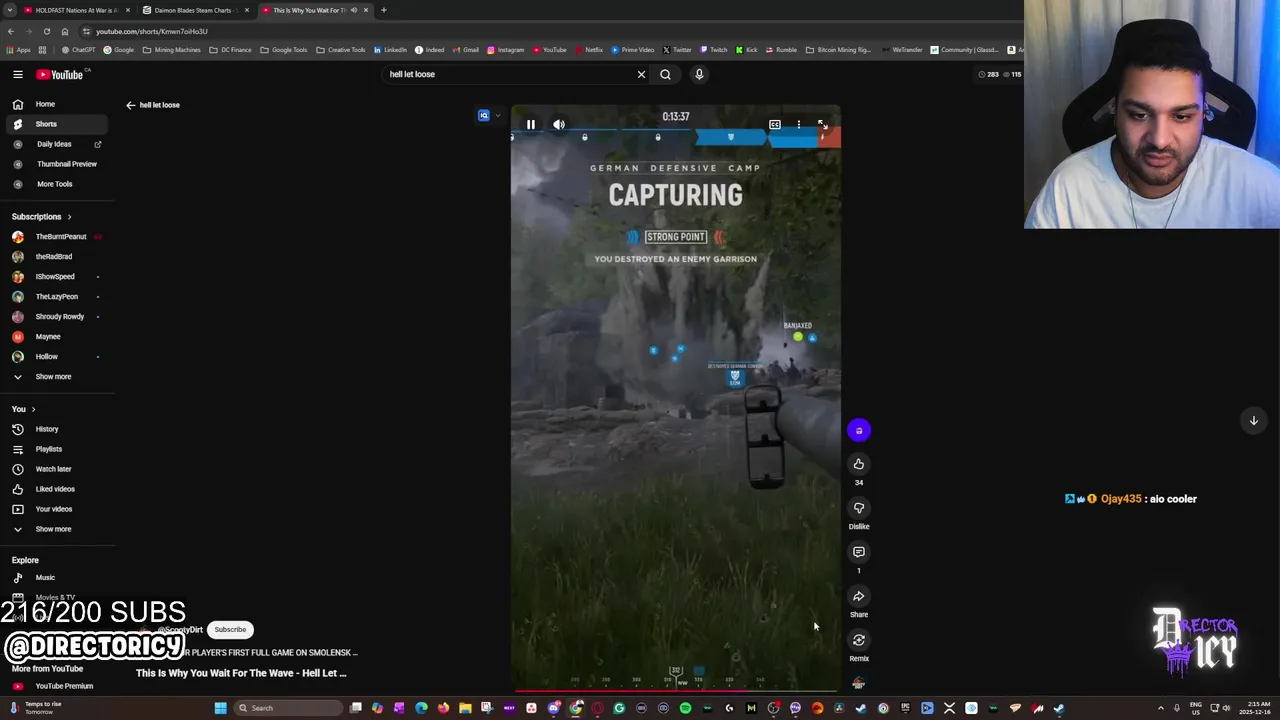Click the search magnifier button
The width and height of the screenshot is (1280, 720).
tap(666, 74)
